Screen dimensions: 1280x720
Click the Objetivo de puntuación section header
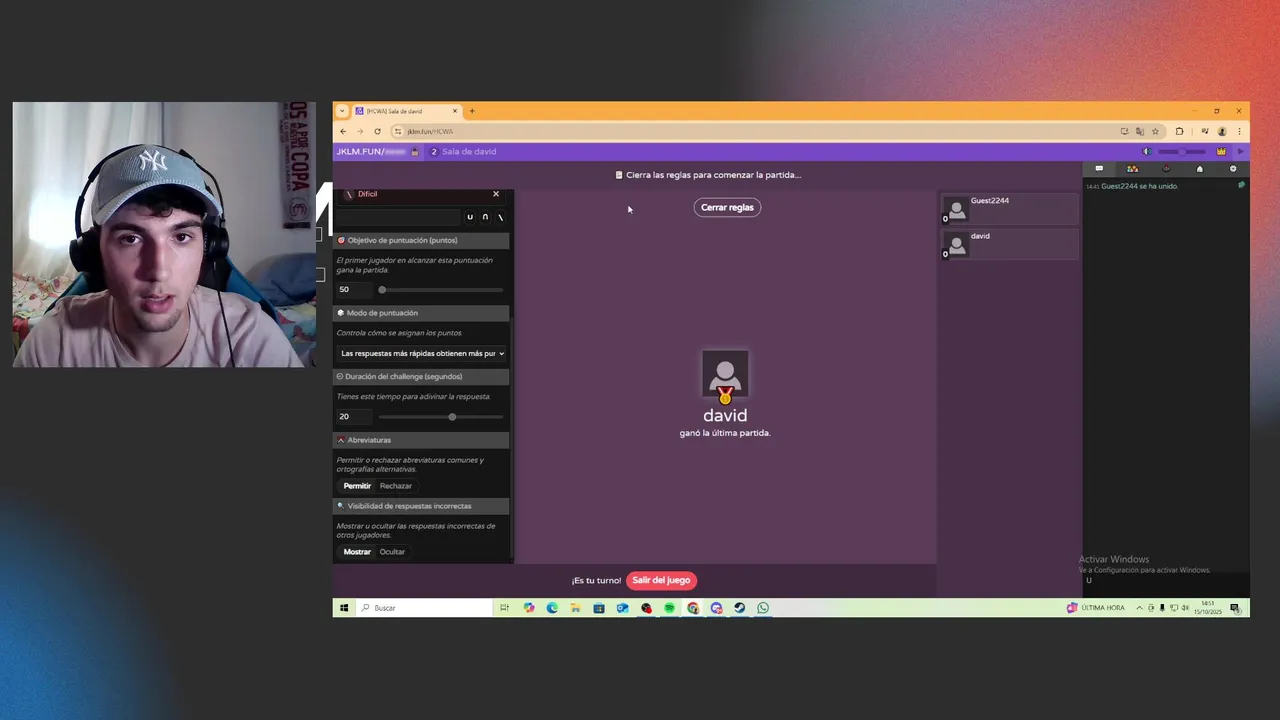tap(421, 240)
